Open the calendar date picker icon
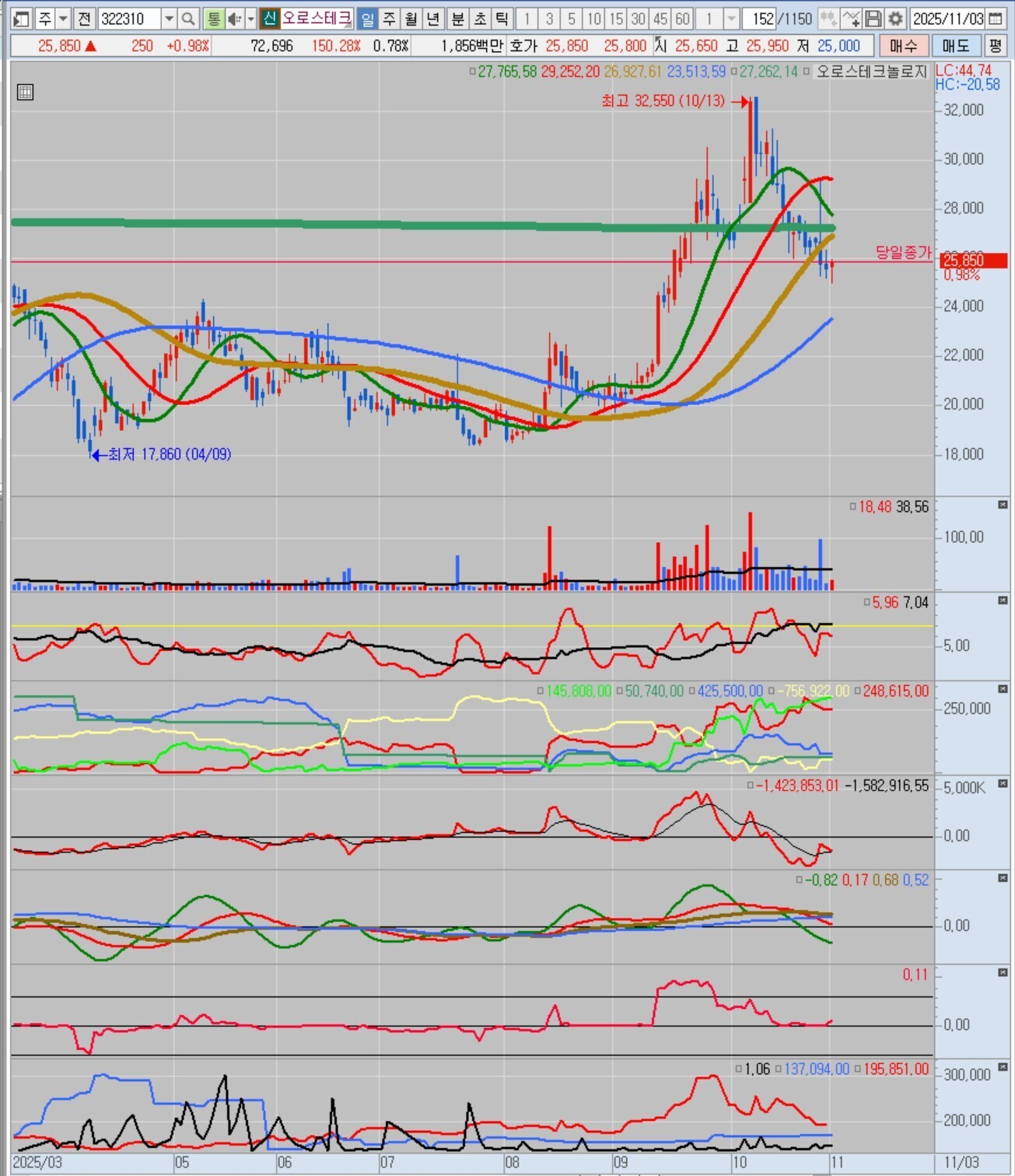The height and width of the screenshot is (1176, 1015). tap(996, 19)
